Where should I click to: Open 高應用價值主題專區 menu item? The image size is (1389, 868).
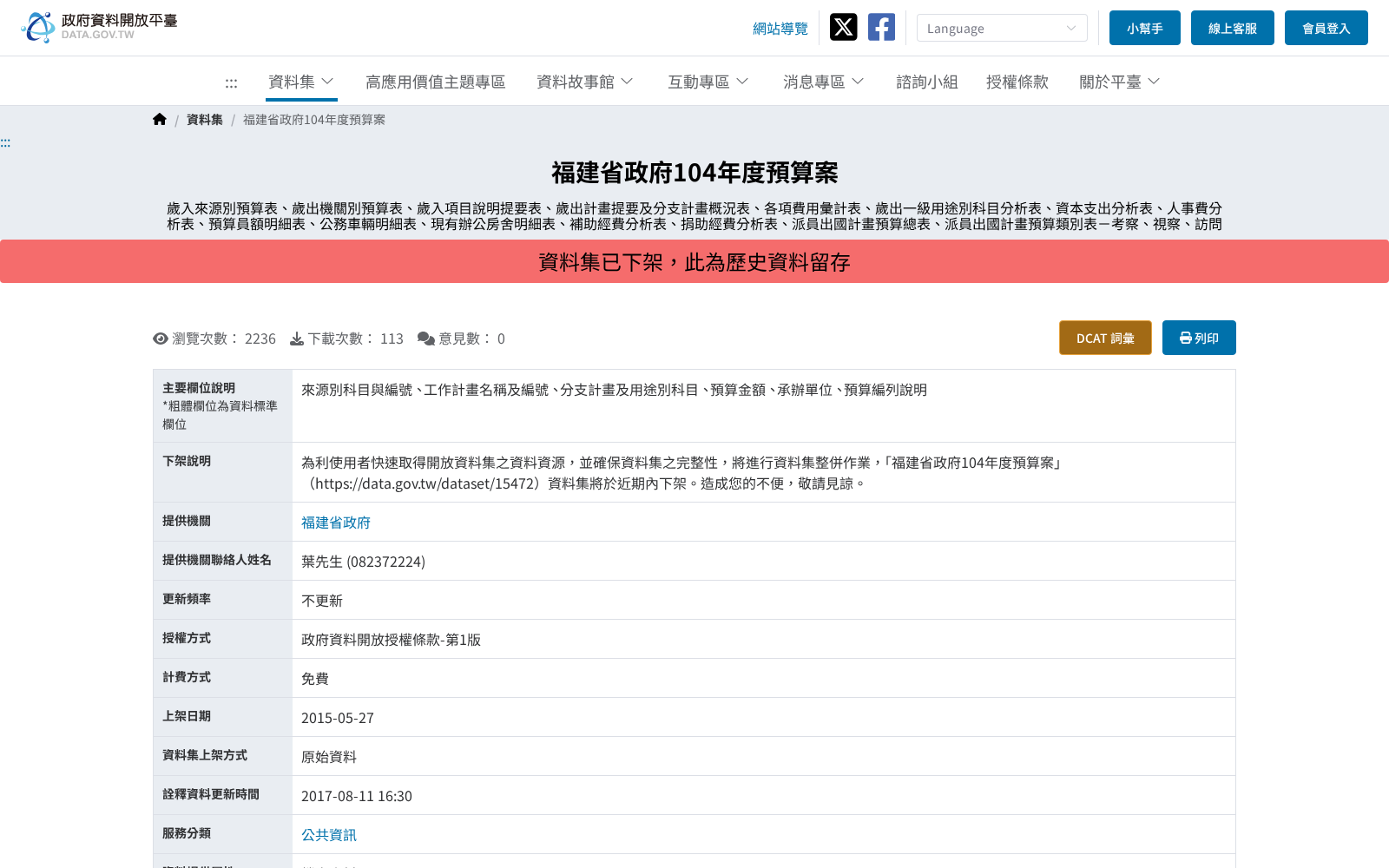436,82
